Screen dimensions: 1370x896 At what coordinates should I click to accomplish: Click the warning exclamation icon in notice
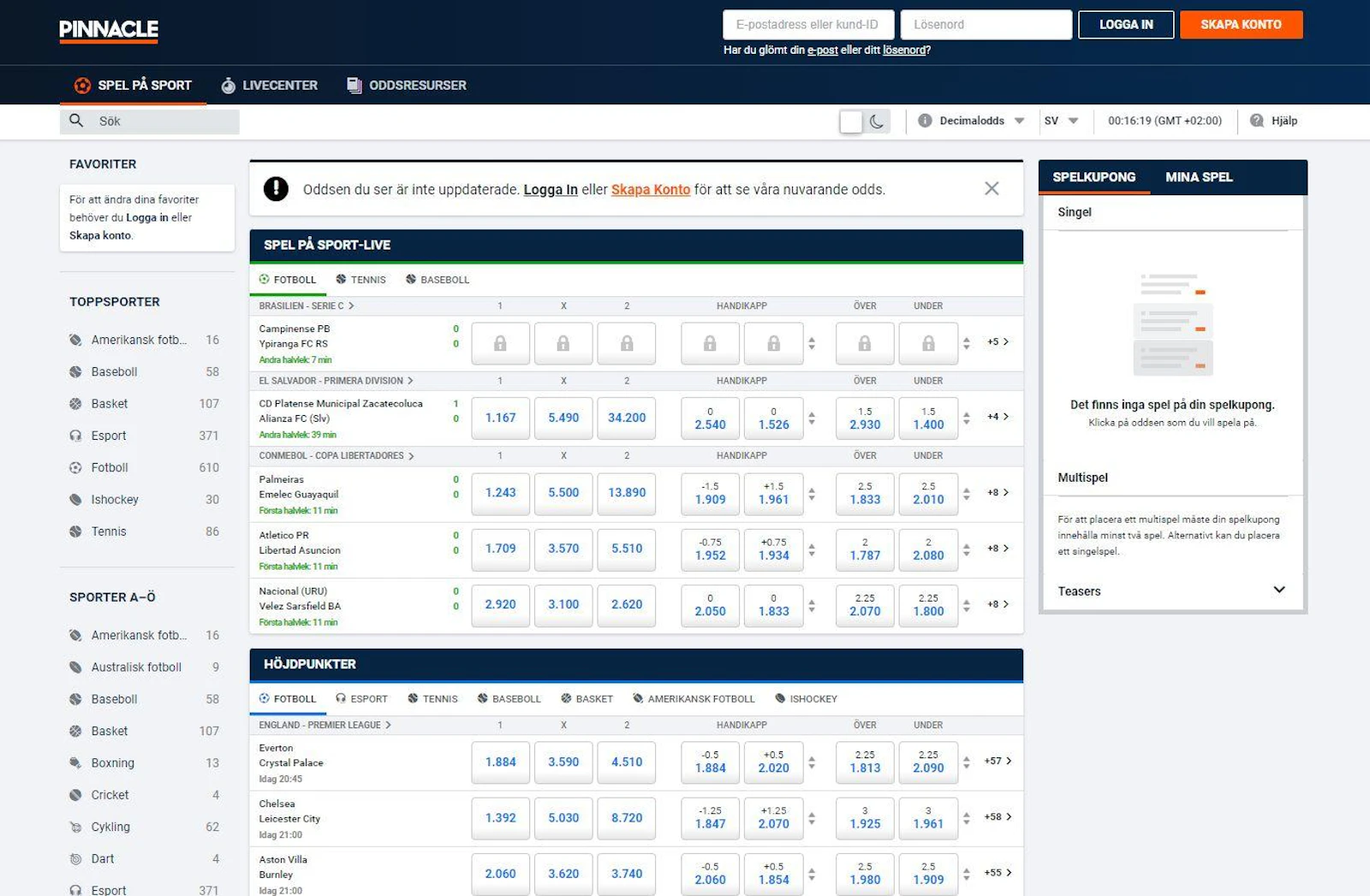tap(276, 188)
